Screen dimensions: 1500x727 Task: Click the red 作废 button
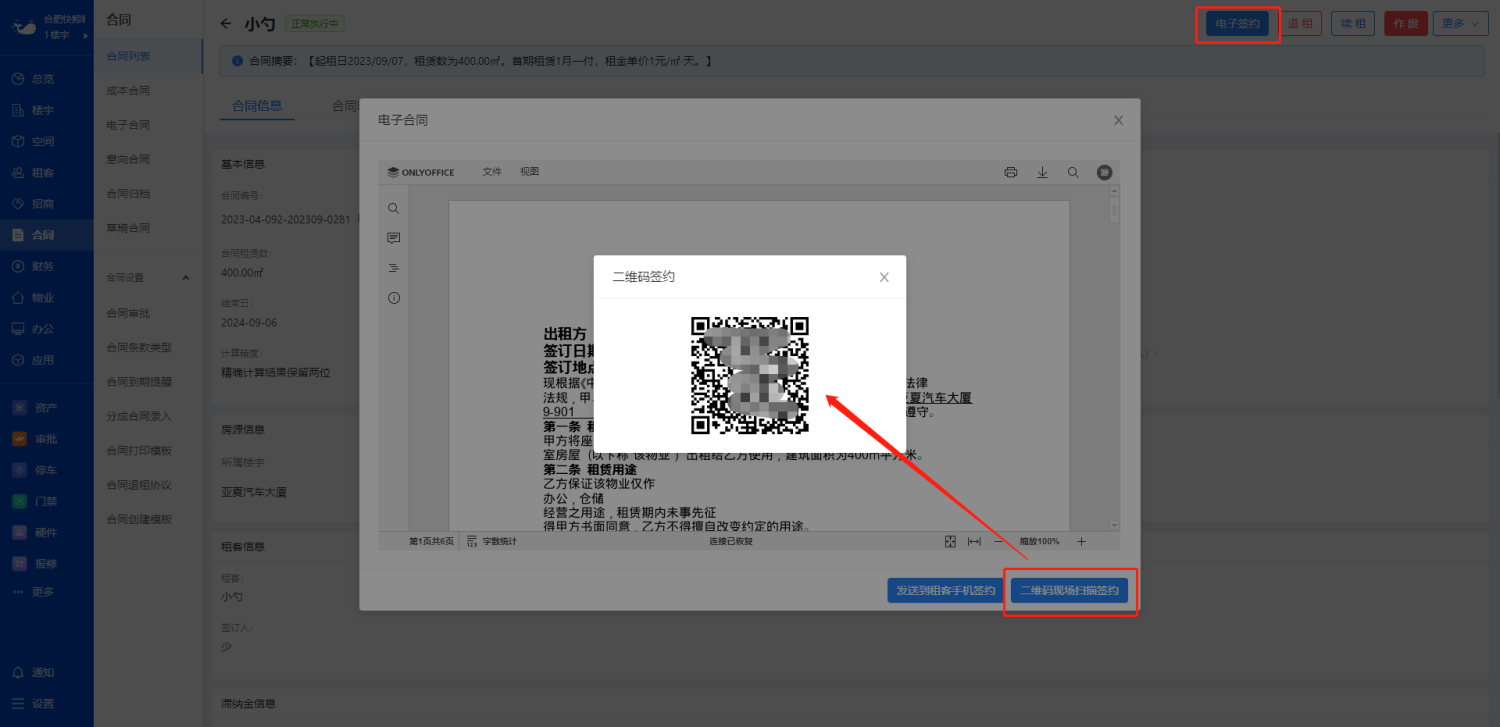click(1406, 24)
